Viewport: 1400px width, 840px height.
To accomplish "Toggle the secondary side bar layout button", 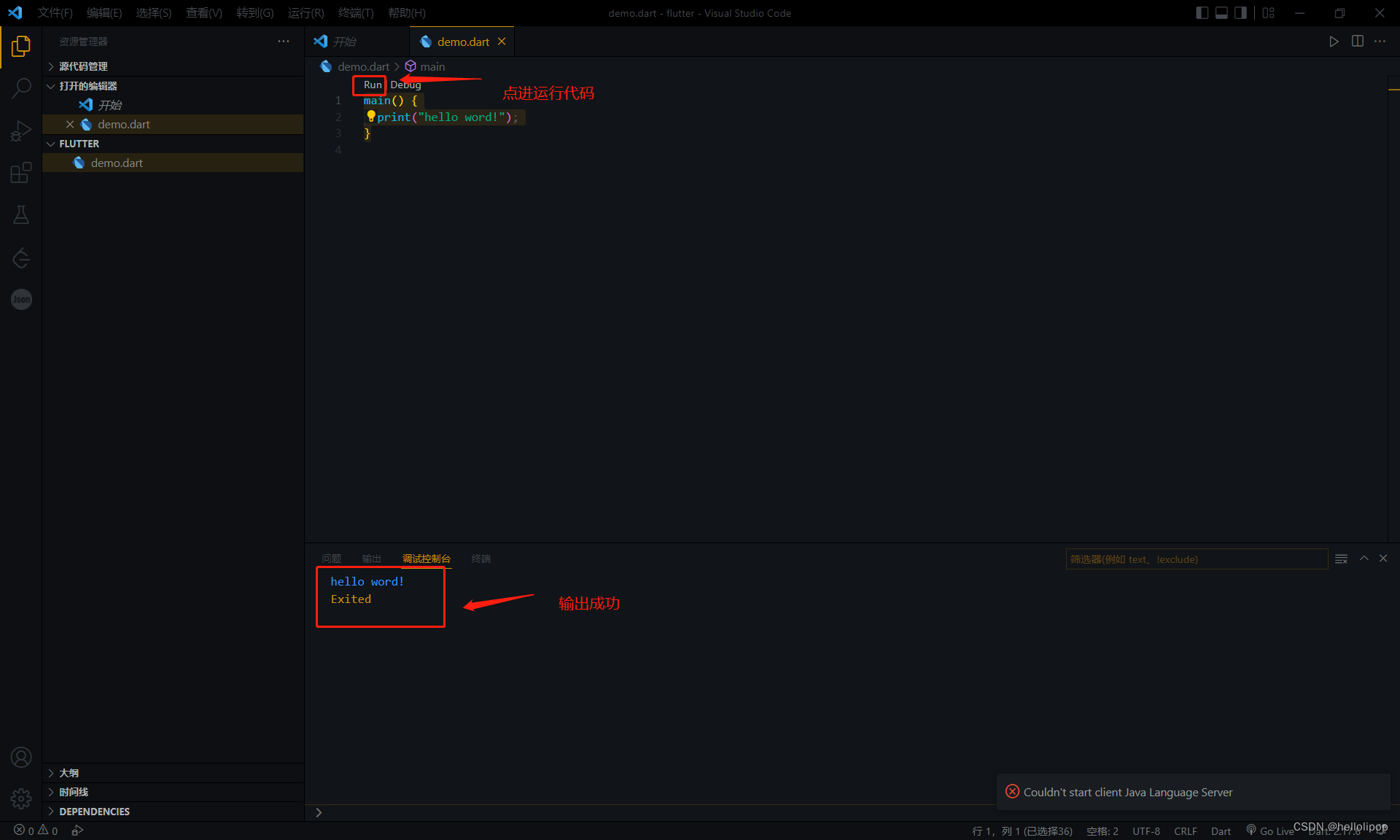I will pos(1240,13).
